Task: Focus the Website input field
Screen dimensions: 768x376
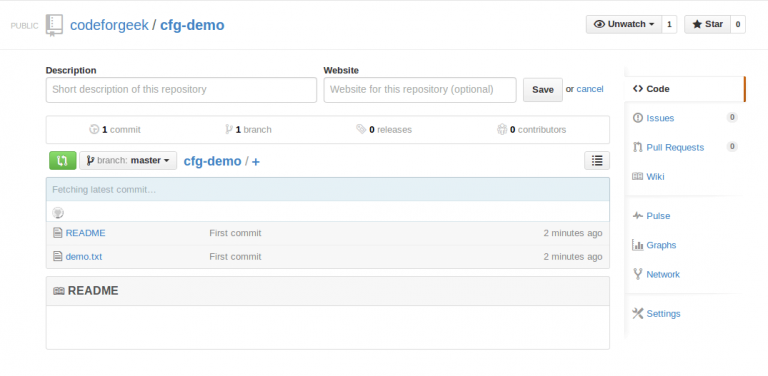Action: pyautogui.click(x=420, y=90)
